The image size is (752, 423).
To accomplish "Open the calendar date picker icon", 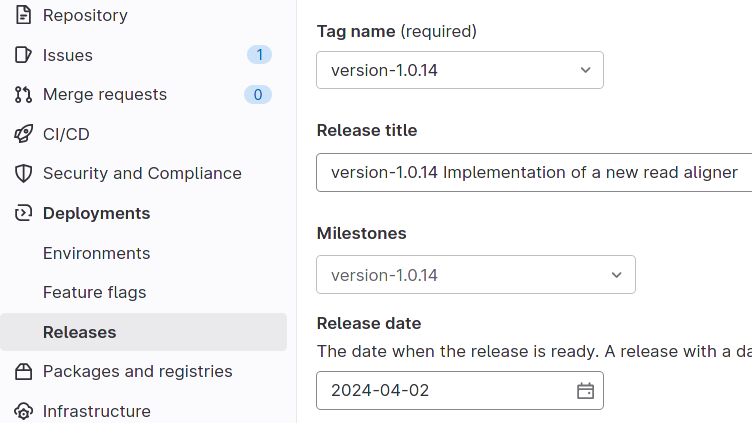I will 585,390.
